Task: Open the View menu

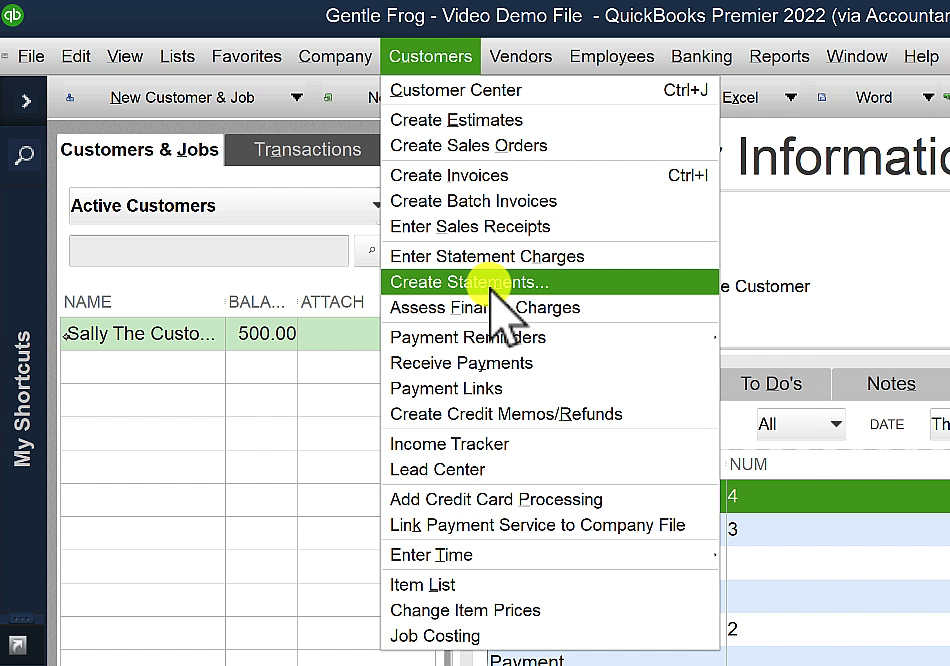Action: [x=125, y=56]
